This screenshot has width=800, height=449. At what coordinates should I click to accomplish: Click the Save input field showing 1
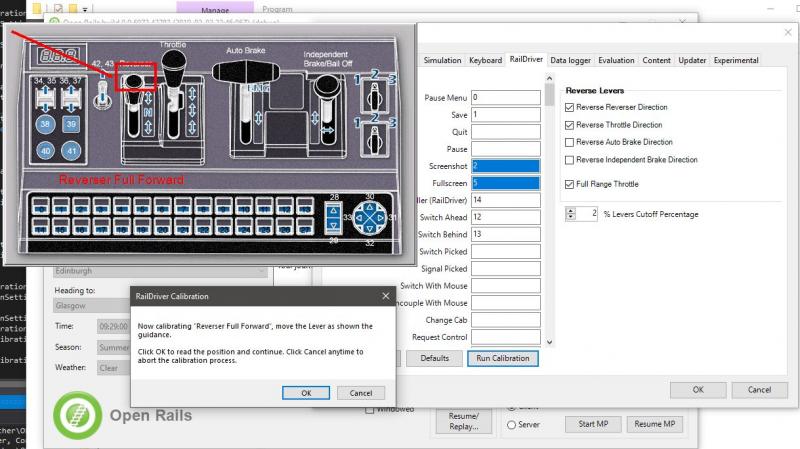click(x=506, y=114)
